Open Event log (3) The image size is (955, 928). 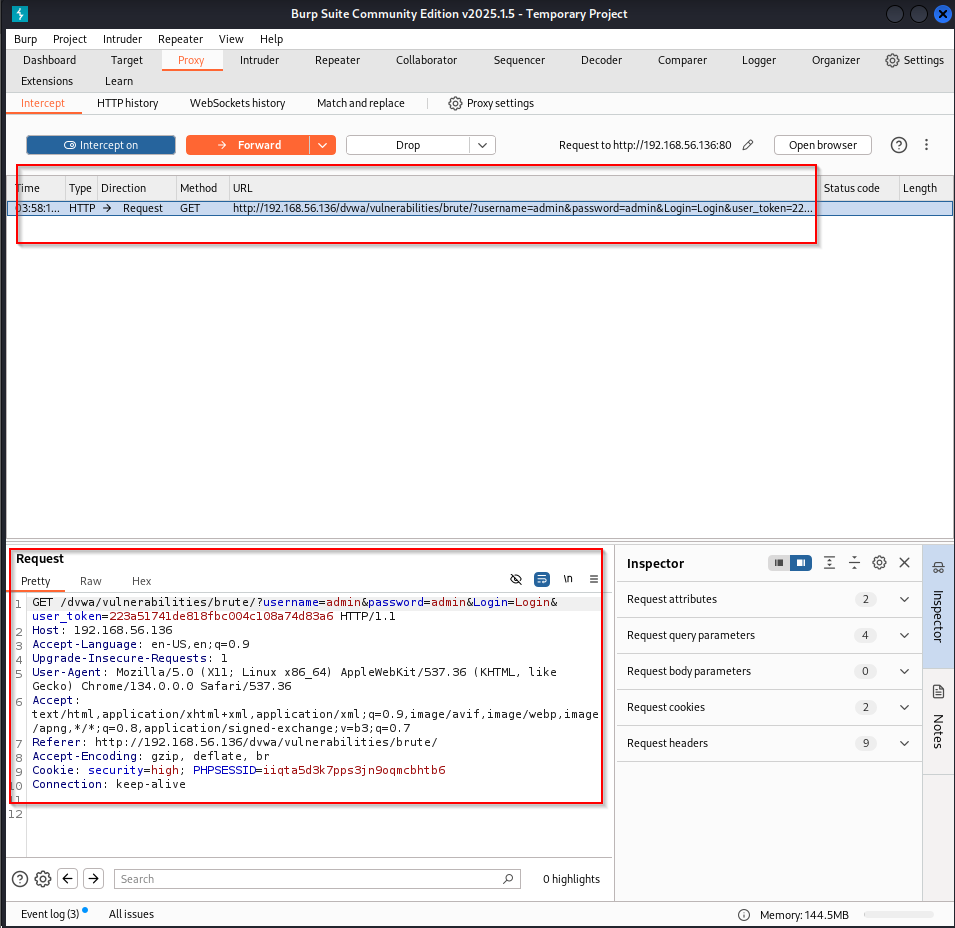[50, 914]
